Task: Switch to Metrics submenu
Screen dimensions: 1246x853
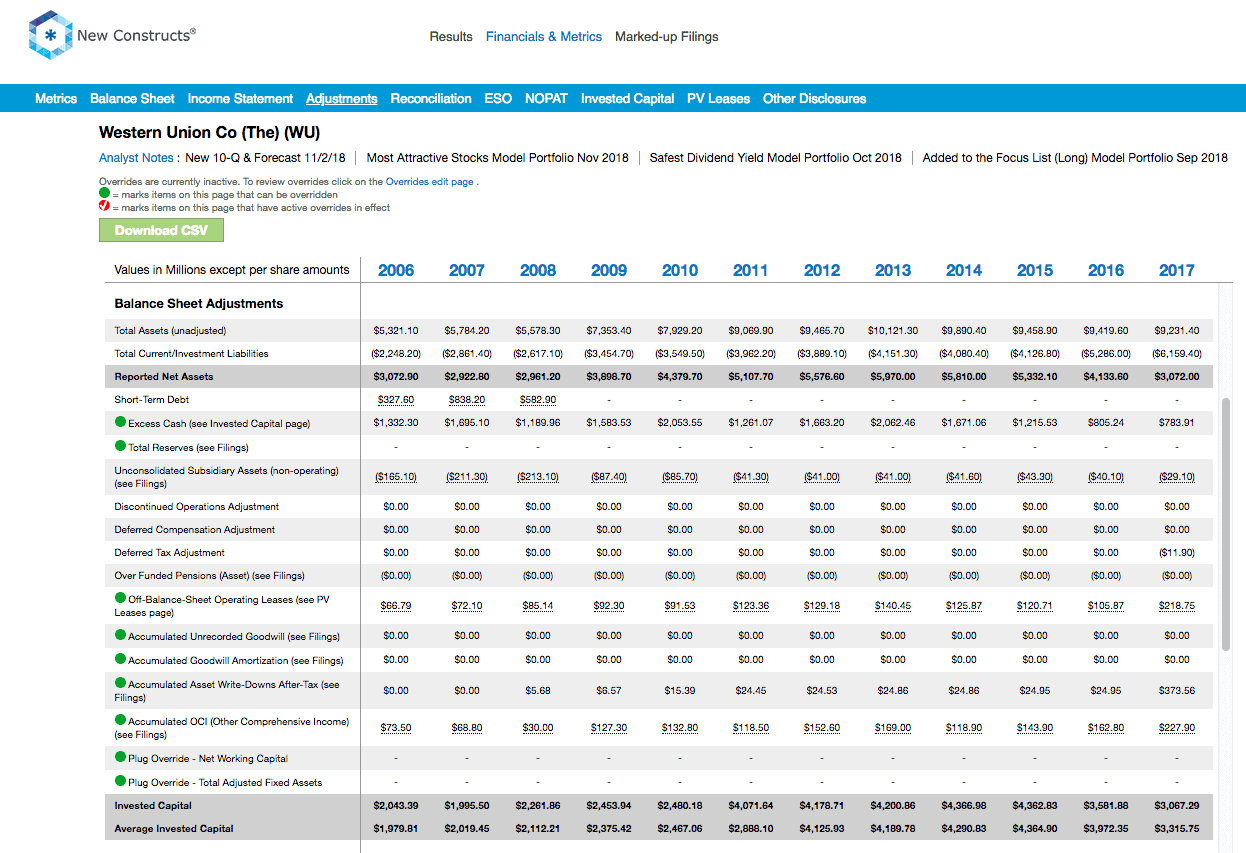Action: pyautogui.click(x=56, y=99)
